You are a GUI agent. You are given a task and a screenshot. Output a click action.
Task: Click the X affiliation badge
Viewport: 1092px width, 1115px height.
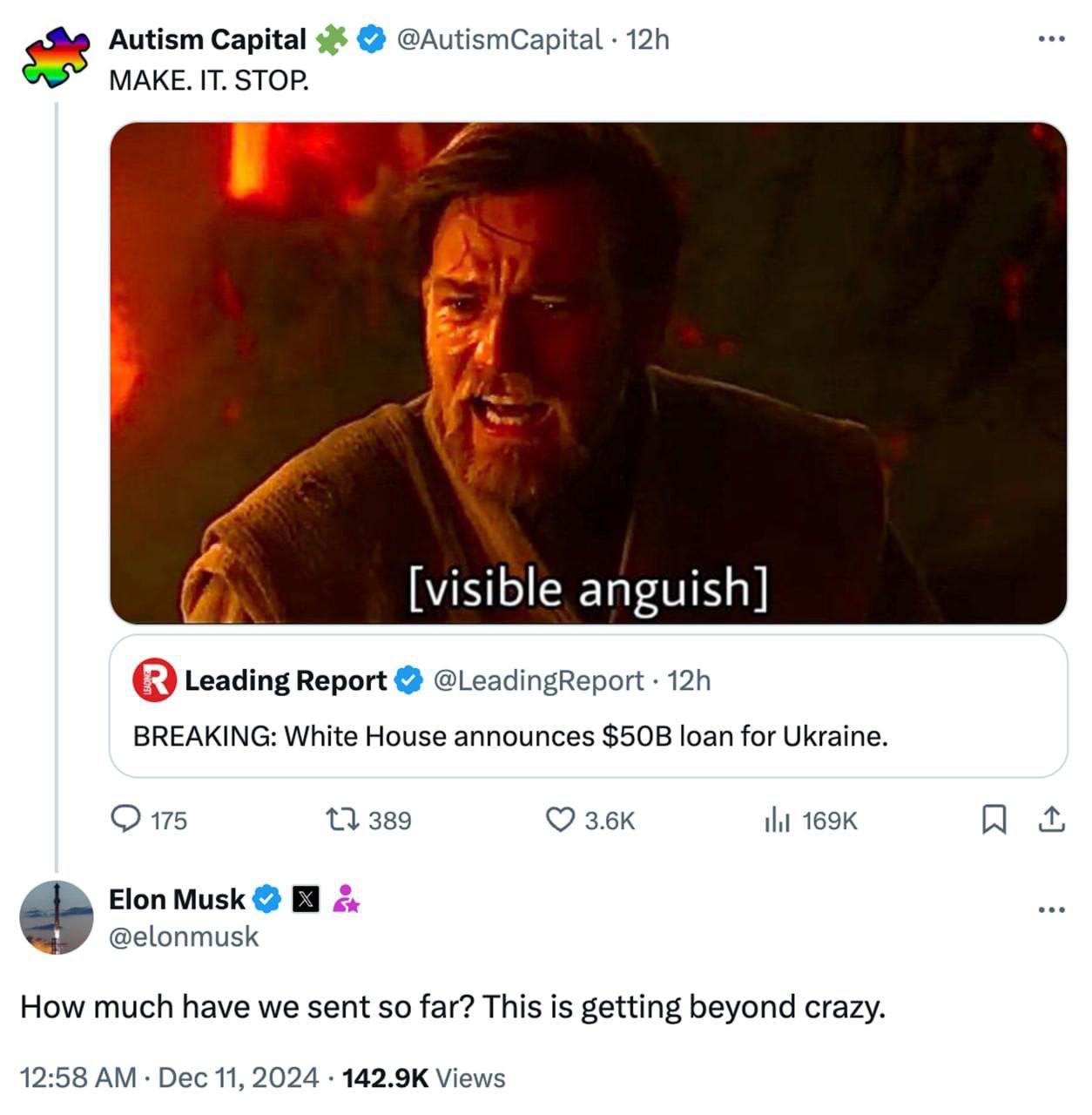pyautogui.click(x=305, y=899)
